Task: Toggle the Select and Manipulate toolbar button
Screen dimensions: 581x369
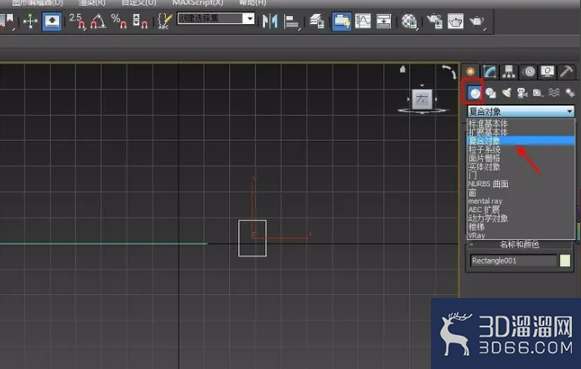Action: pyautogui.click(x=52, y=21)
